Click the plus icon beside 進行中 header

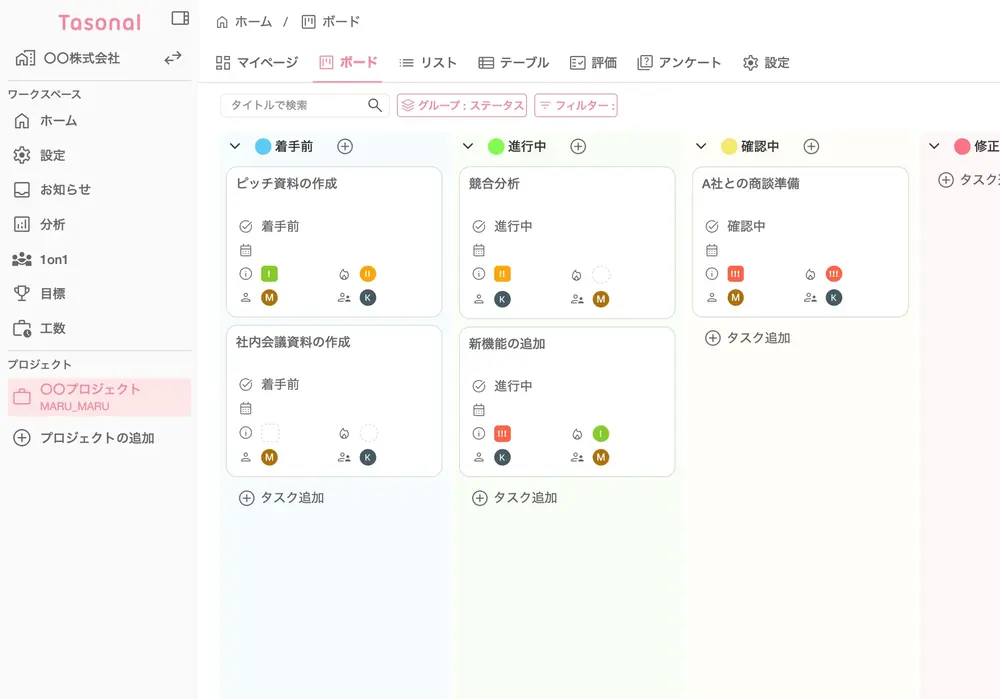(578, 146)
